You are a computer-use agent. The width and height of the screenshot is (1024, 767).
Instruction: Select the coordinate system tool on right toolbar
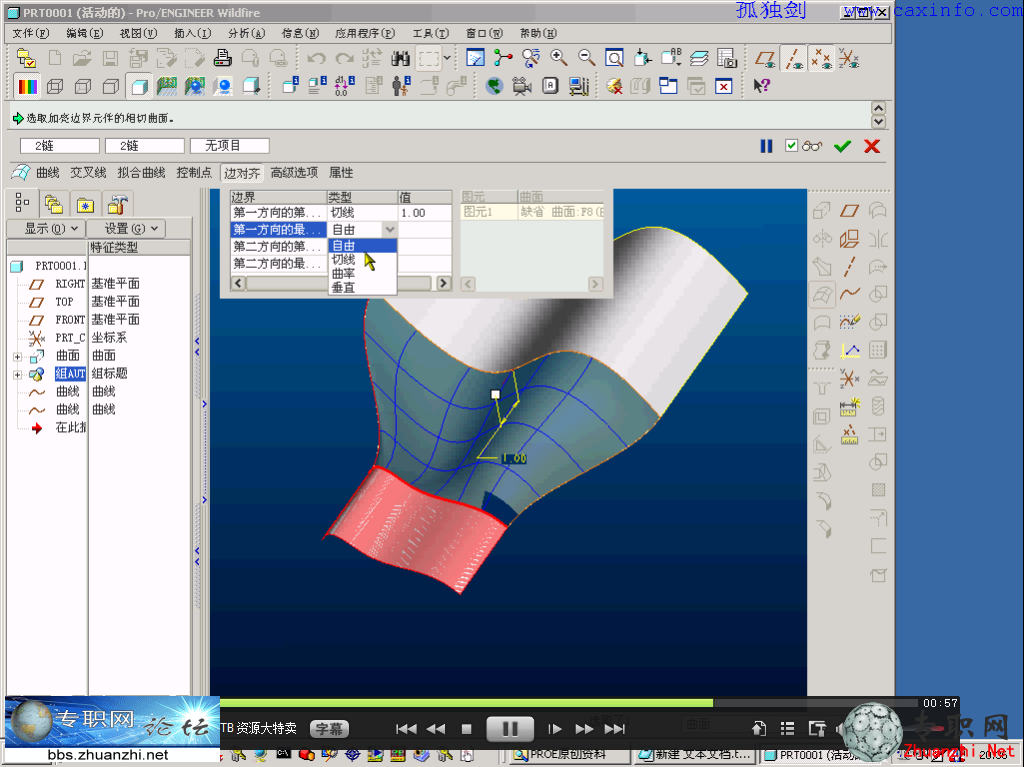click(x=849, y=378)
